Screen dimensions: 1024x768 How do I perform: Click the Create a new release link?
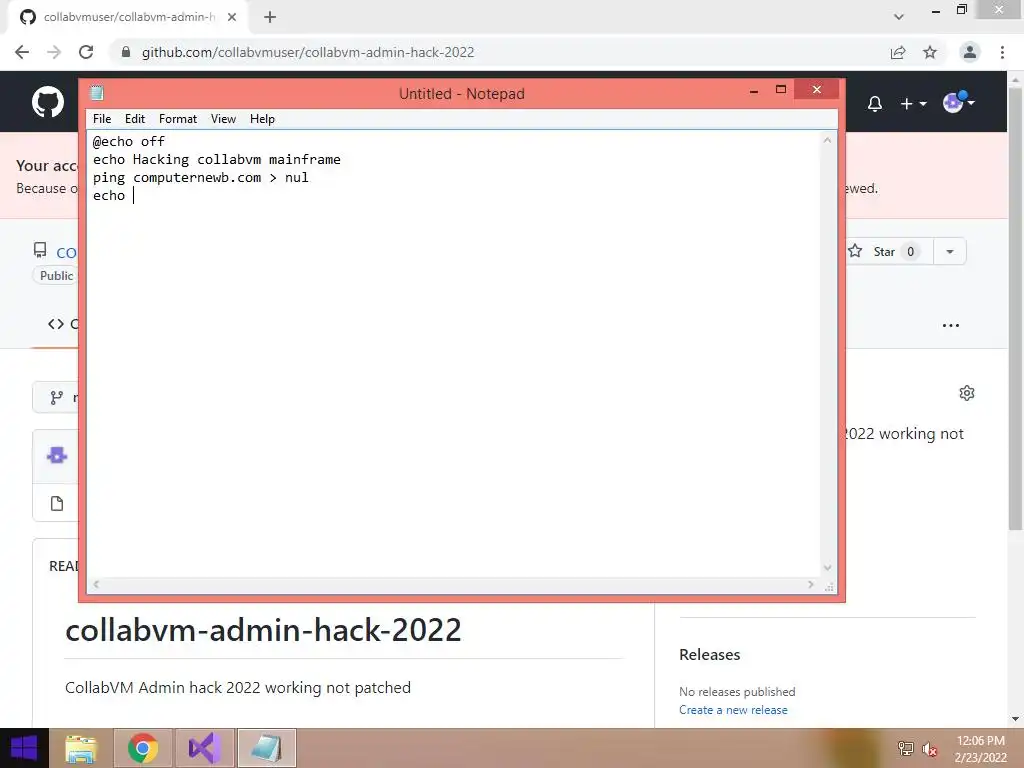click(733, 710)
